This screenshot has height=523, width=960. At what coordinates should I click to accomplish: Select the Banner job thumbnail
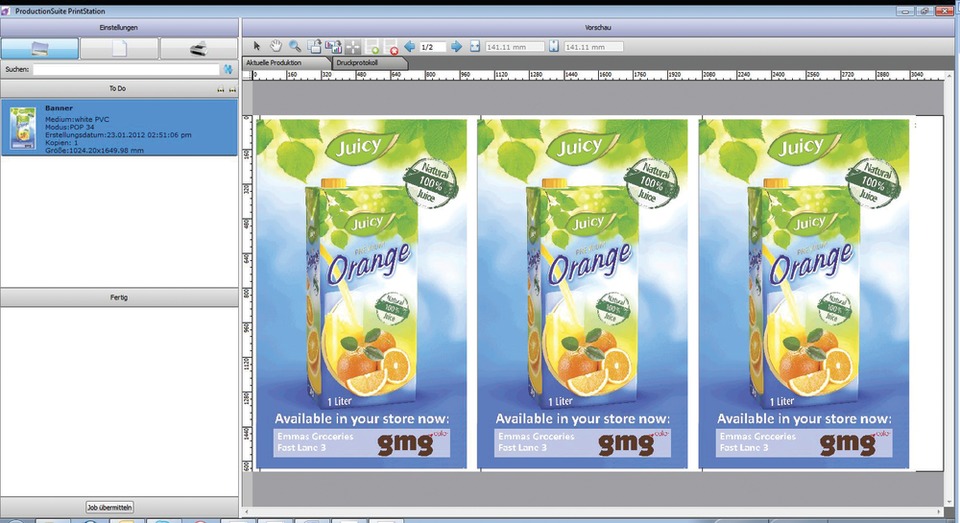point(23,127)
